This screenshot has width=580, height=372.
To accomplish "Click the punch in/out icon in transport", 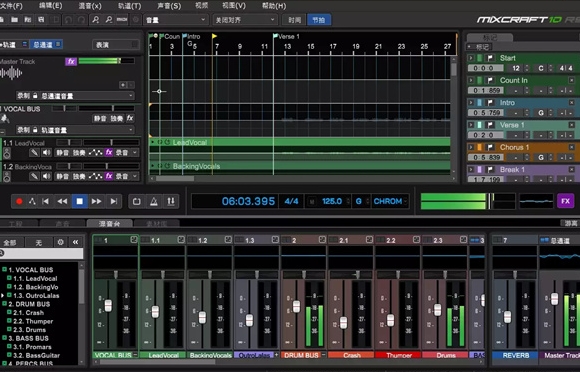I will [x=171, y=201].
